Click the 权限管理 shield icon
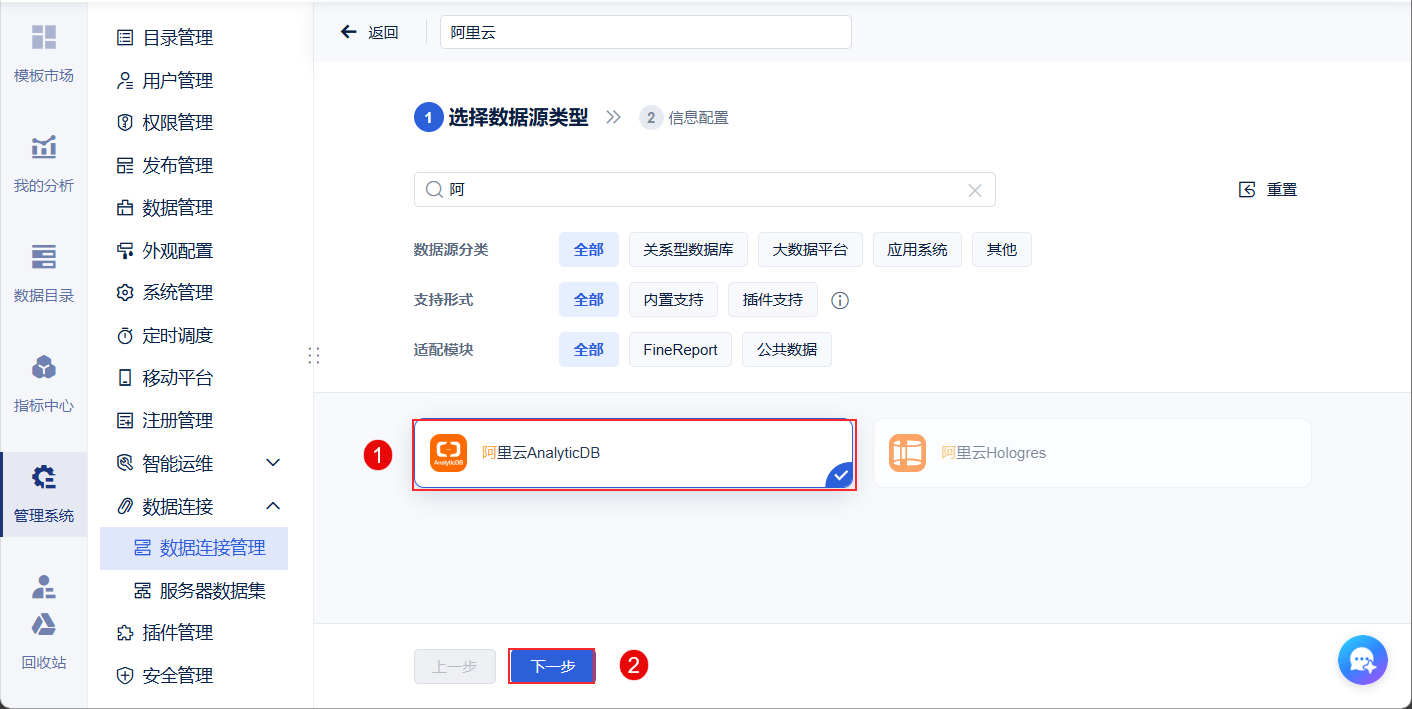The height and width of the screenshot is (709, 1412). 125,123
